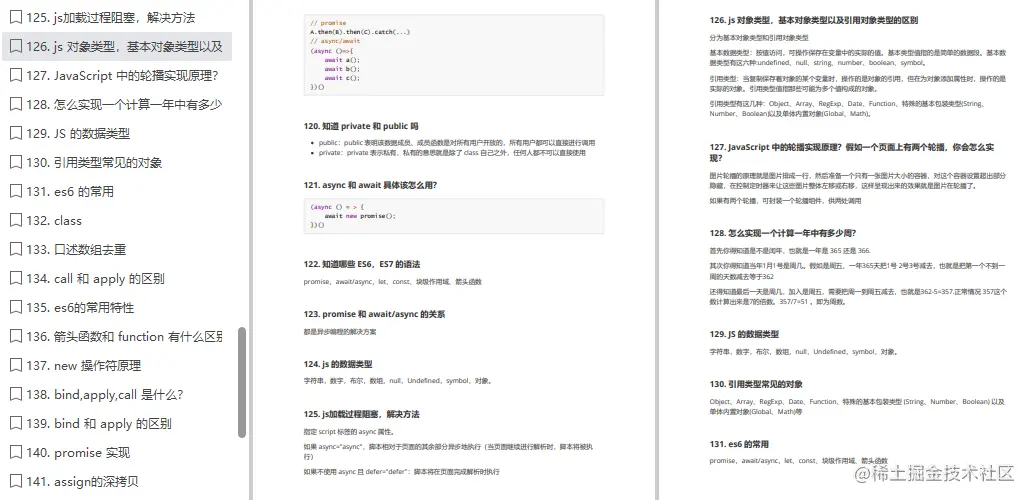The image size is (1031, 500).
Task: Open bookmark '133. 口述数组去重'
Action: pyautogui.click(x=76, y=249)
